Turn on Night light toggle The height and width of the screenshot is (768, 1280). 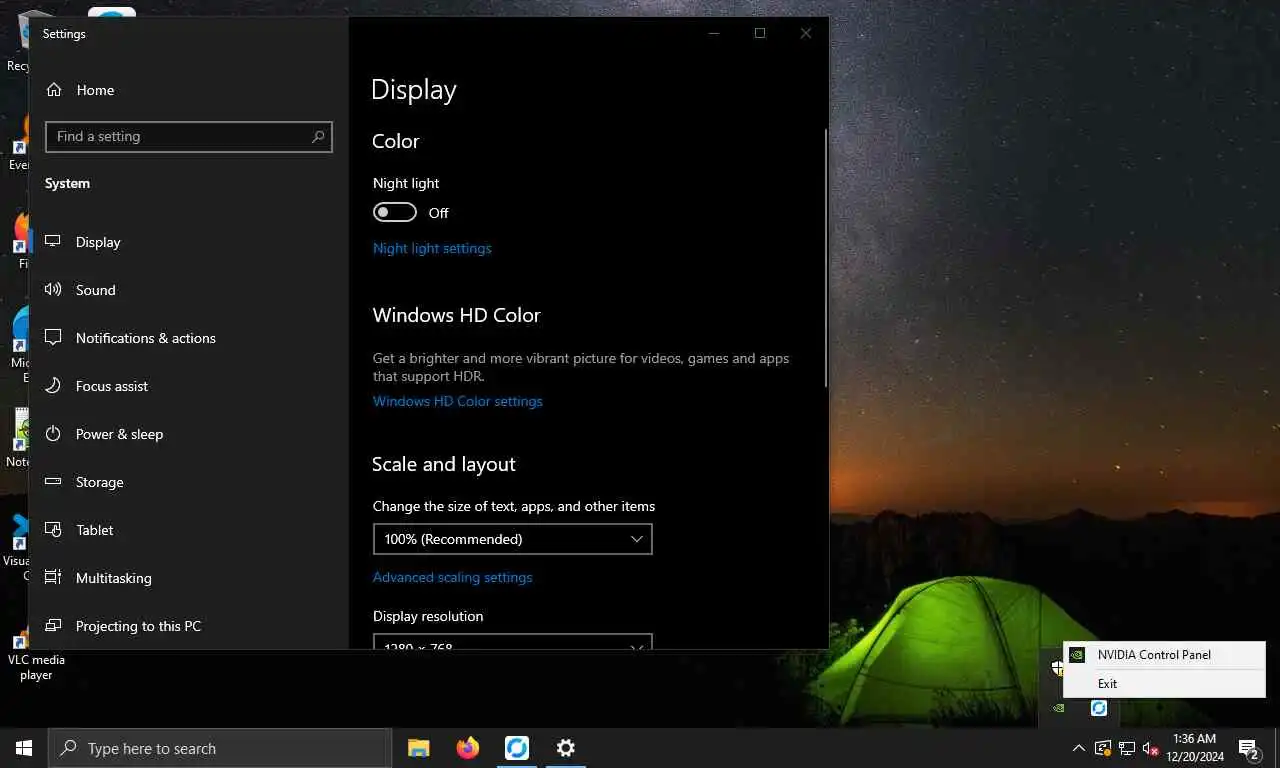tap(395, 212)
